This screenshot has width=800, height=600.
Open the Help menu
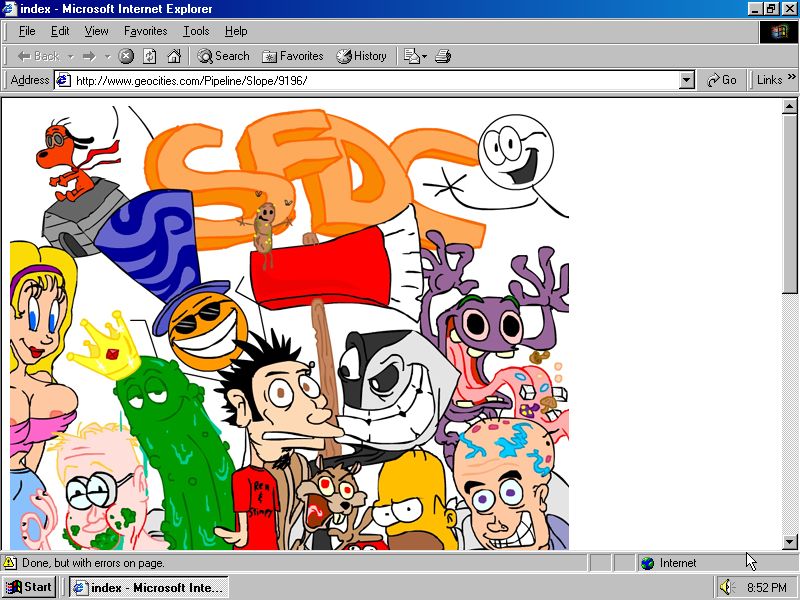(236, 31)
